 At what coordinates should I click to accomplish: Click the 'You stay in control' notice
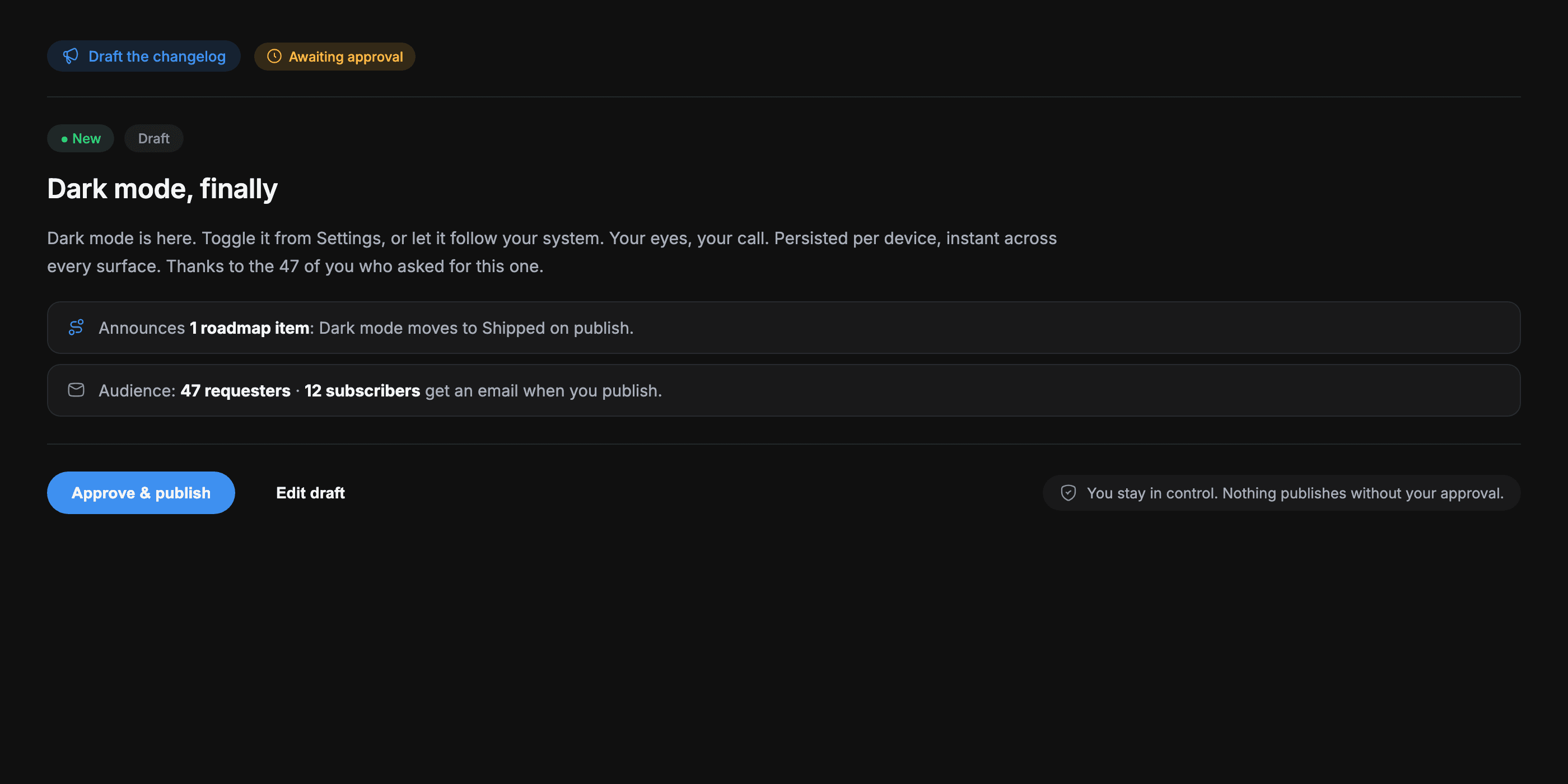point(1282,492)
